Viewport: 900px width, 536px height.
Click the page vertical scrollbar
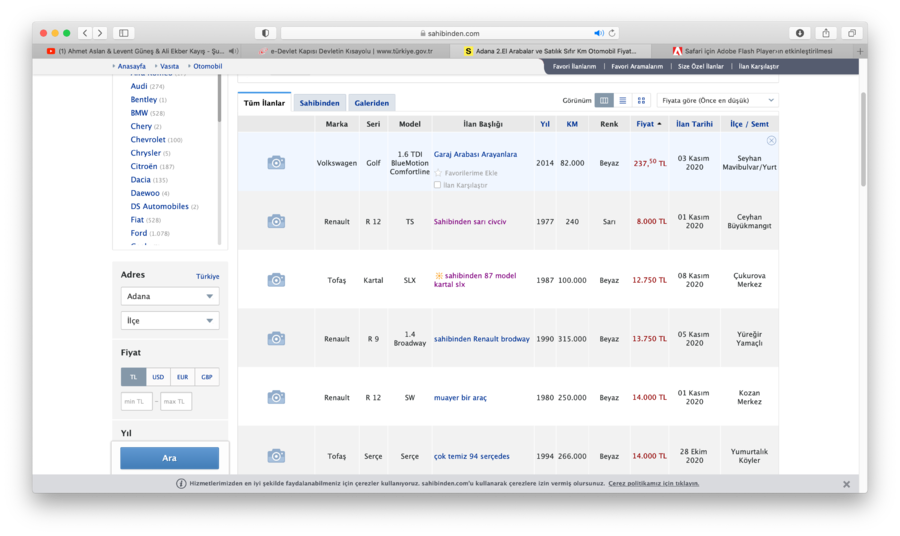[863, 139]
